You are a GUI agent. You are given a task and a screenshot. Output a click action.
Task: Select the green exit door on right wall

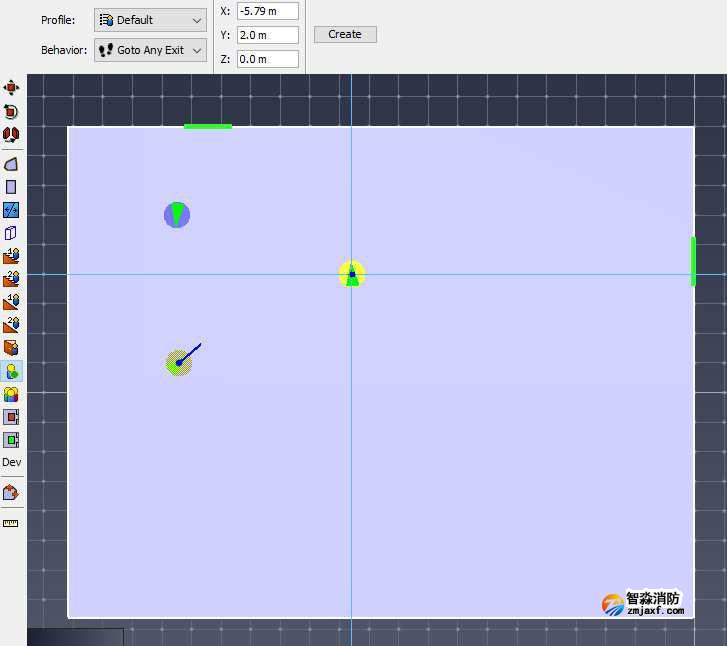click(693, 261)
